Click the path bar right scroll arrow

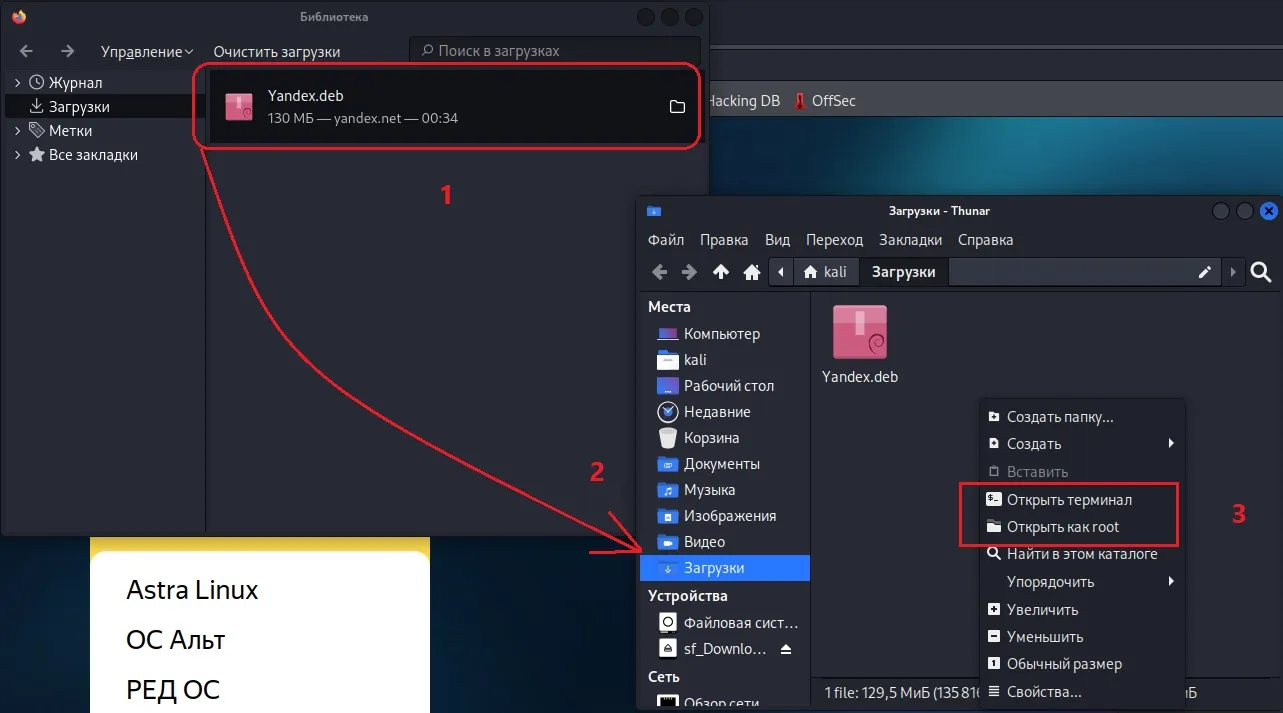click(x=1233, y=272)
